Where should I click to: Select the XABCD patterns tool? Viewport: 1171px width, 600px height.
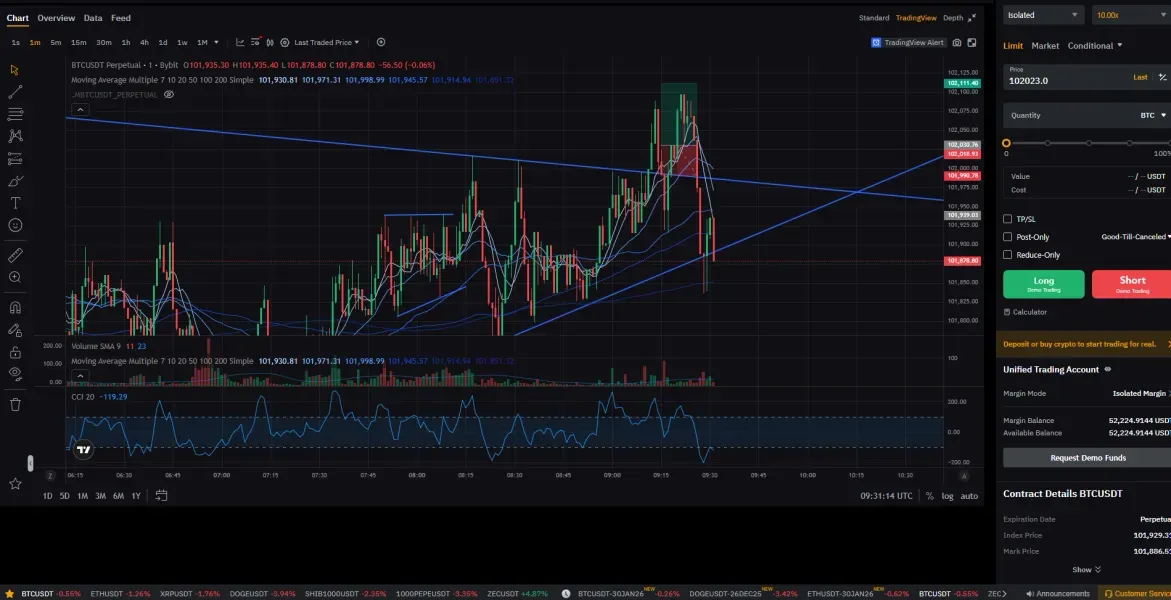click(x=15, y=136)
